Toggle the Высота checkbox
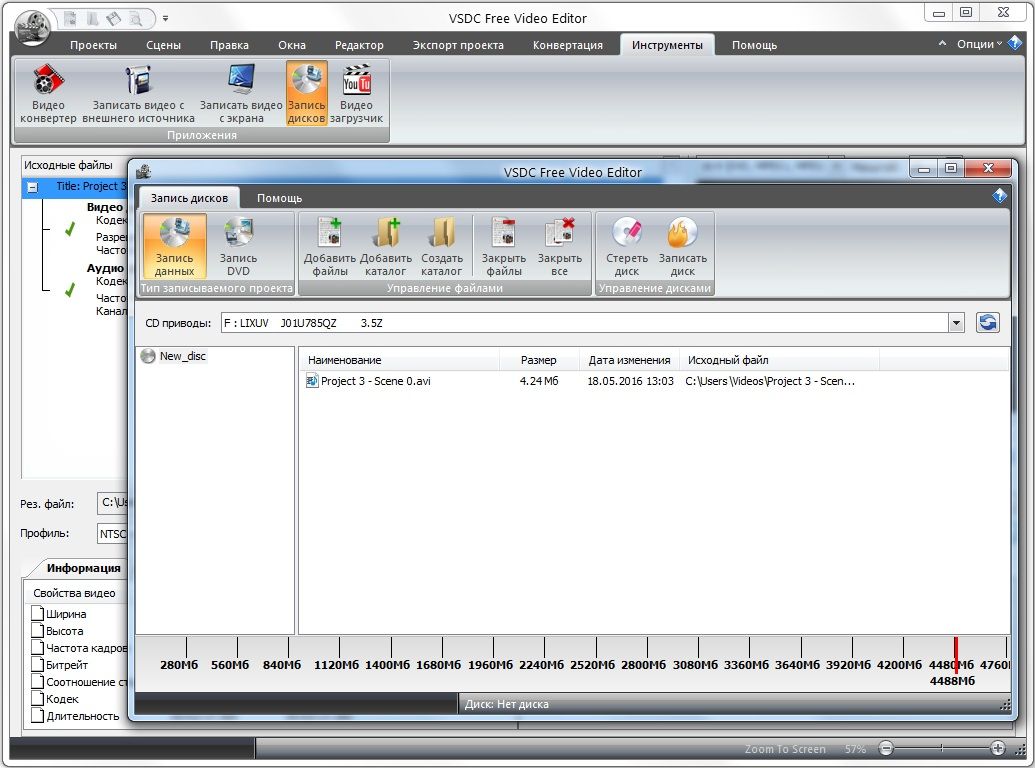Viewport: 1035px width, 768px height. [38, 631]
